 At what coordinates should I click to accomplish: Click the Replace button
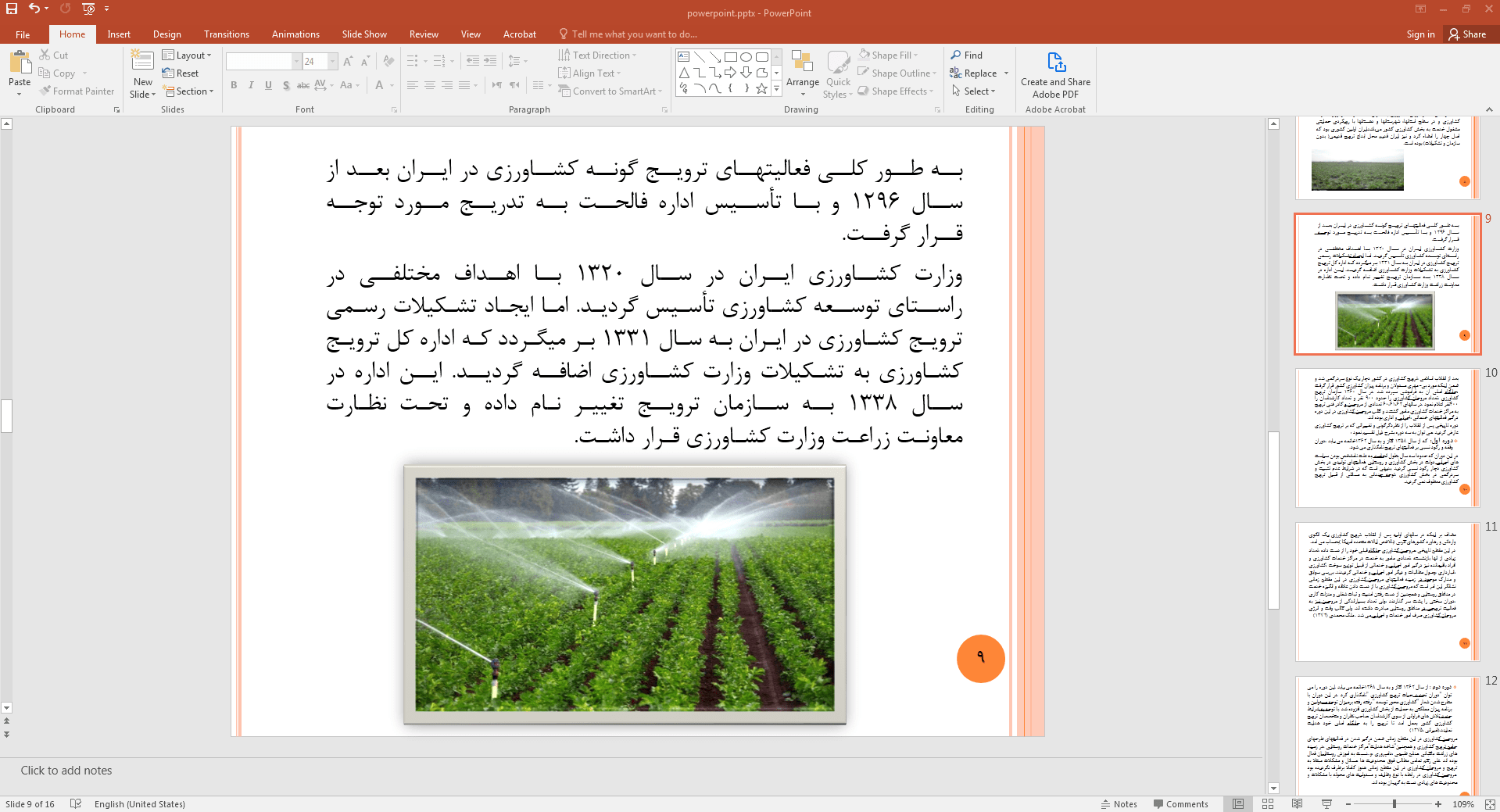[x=973, y=73]
